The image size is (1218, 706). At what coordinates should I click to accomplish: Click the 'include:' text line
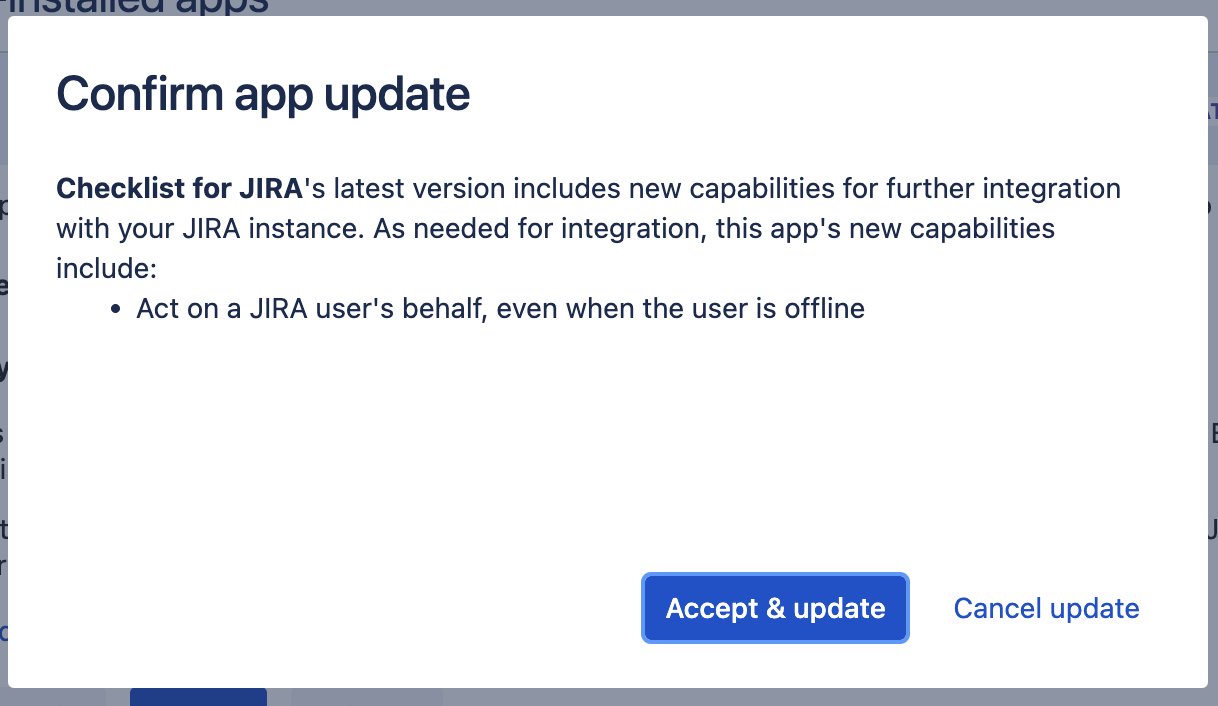point(107,268)
